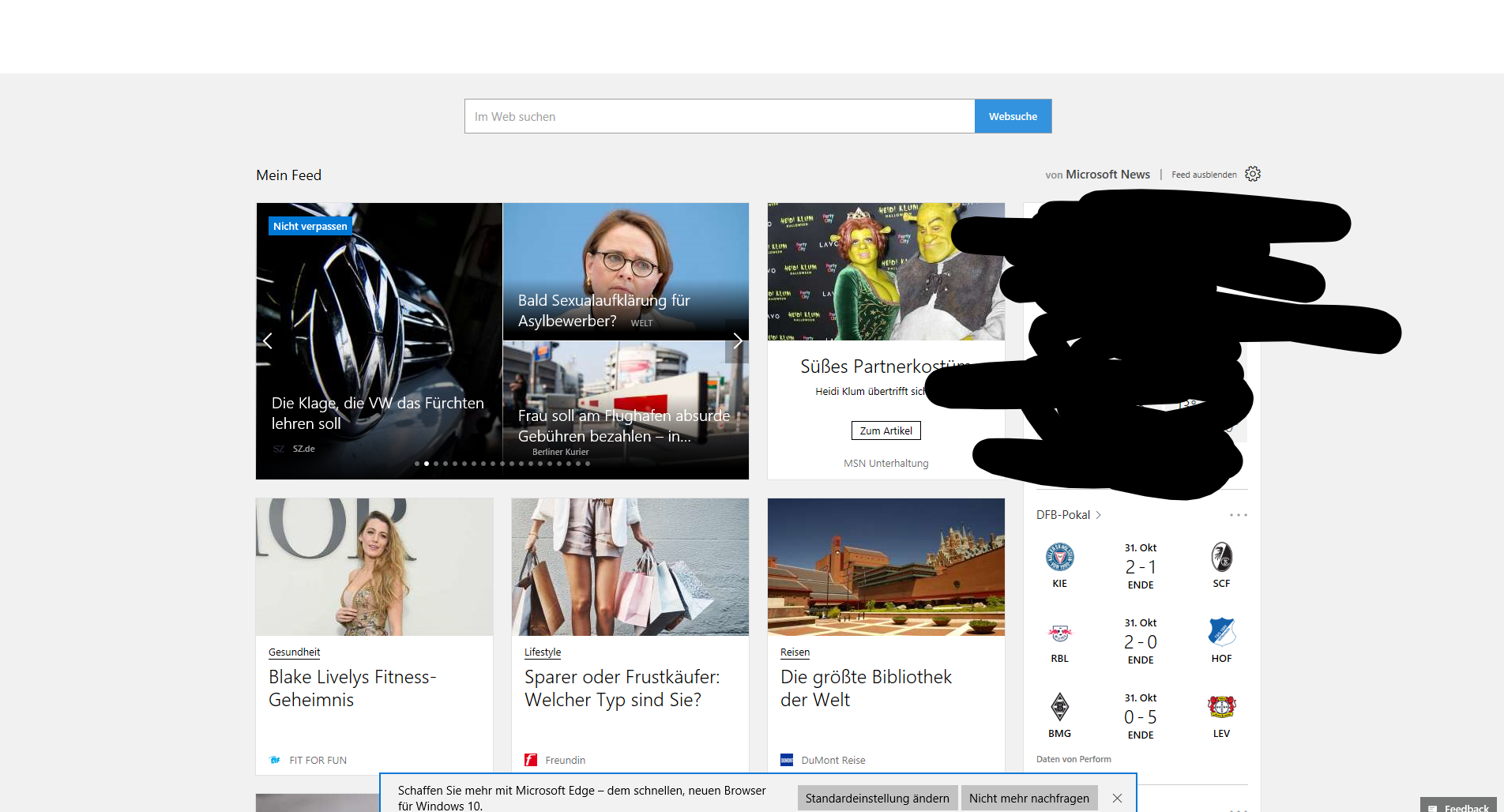Screen dimensions: 1504x812
Task: Click the DuMont Reise source icon
Action: 787,760
